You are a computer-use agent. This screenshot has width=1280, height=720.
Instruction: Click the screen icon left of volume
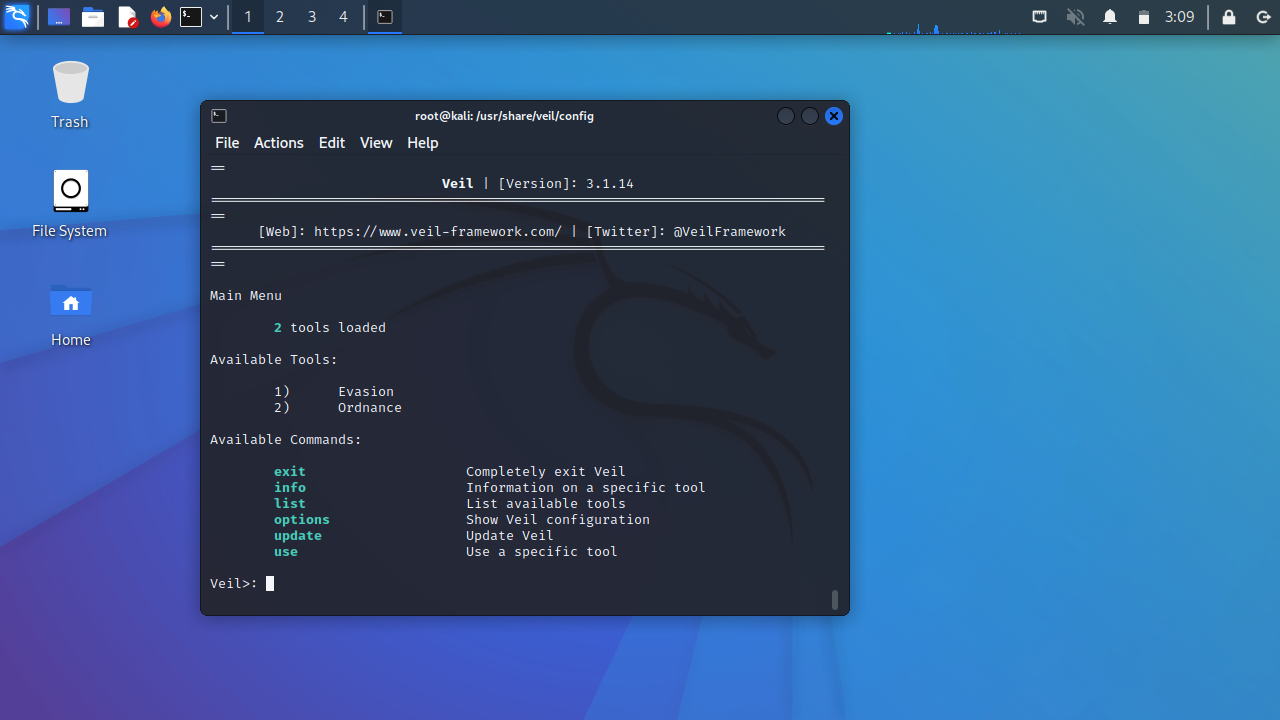click(x=1040, y=17)
